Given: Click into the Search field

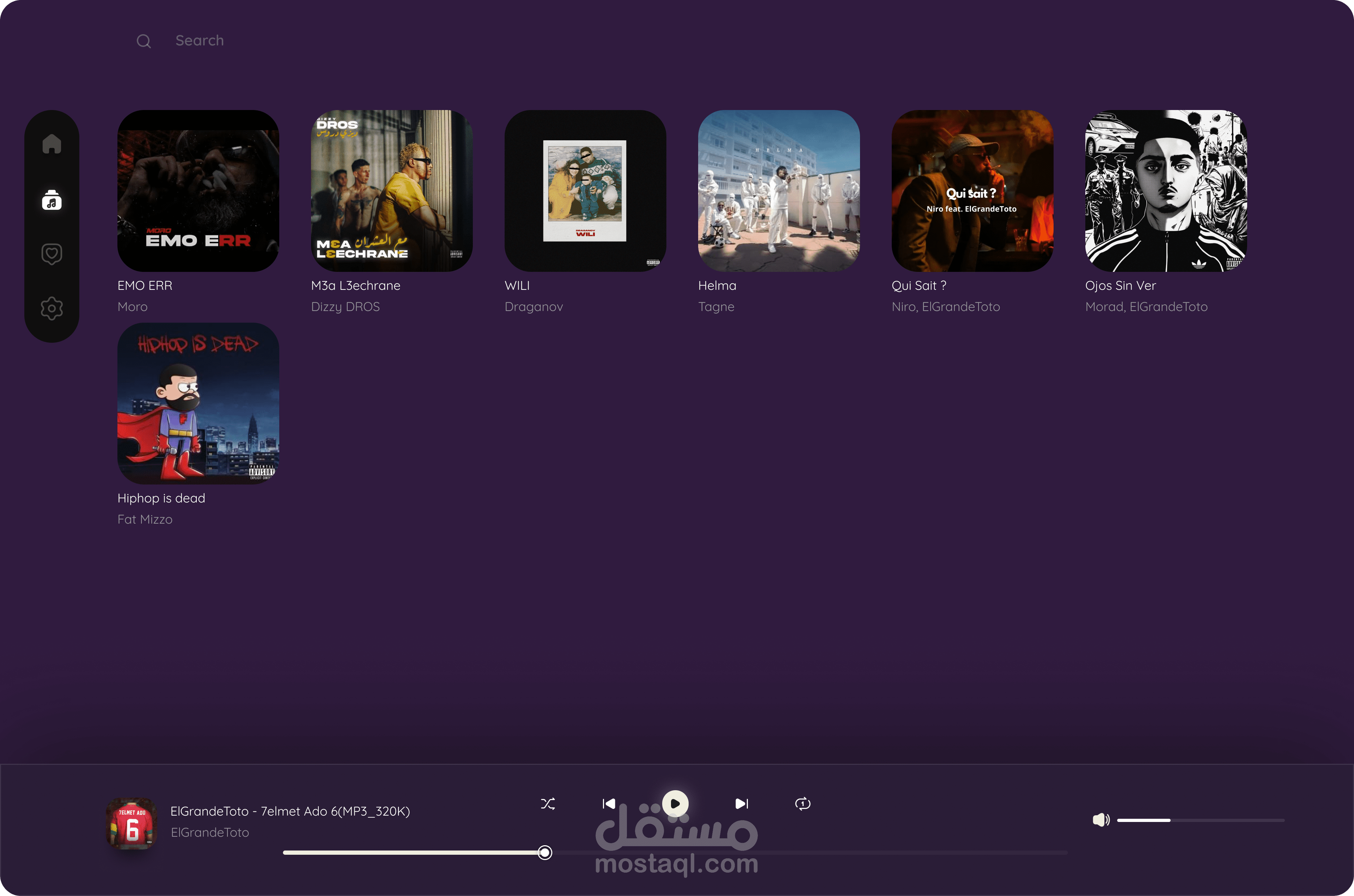Looking at the screenshot, I should pos(199,41).
